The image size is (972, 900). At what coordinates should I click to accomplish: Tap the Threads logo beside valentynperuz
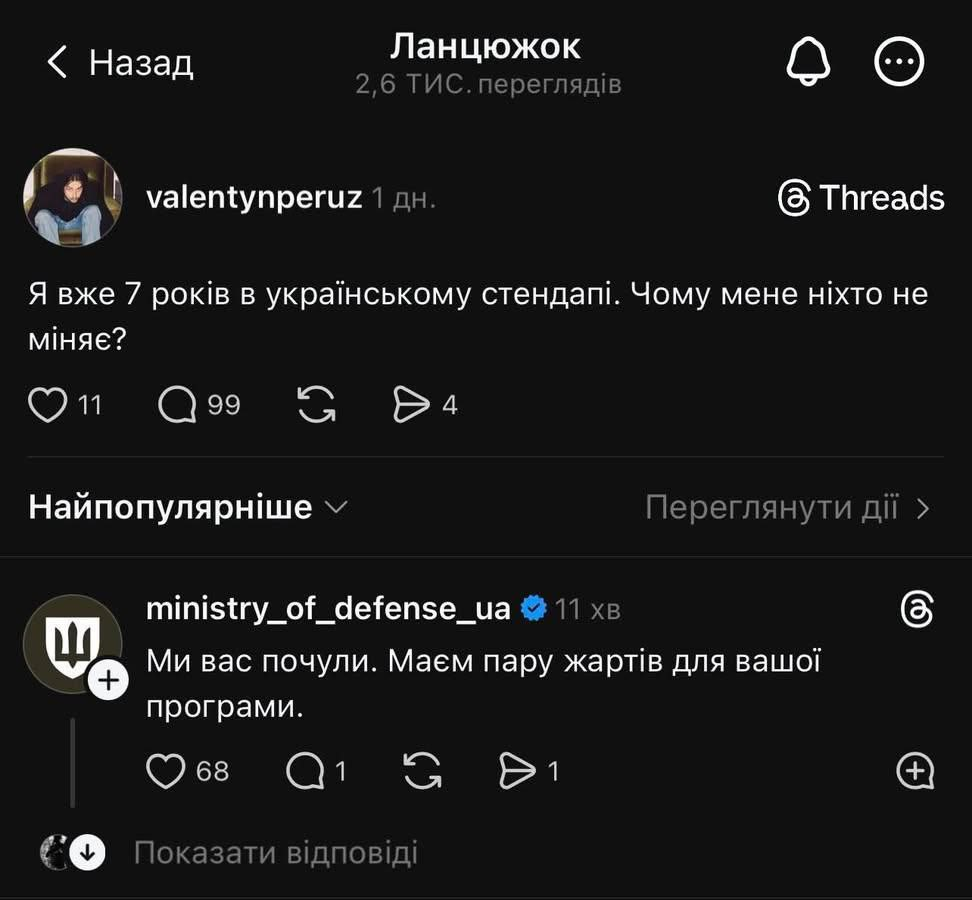tap(860, 198)
